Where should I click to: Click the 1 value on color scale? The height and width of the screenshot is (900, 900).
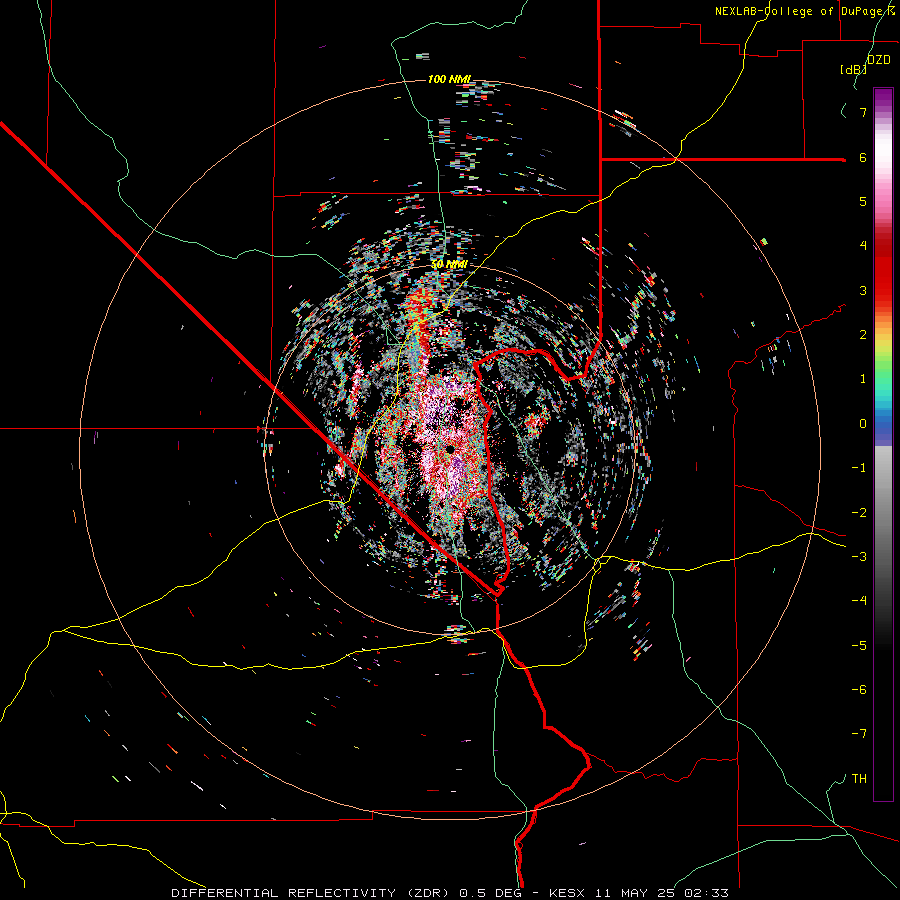click(863, 379)
